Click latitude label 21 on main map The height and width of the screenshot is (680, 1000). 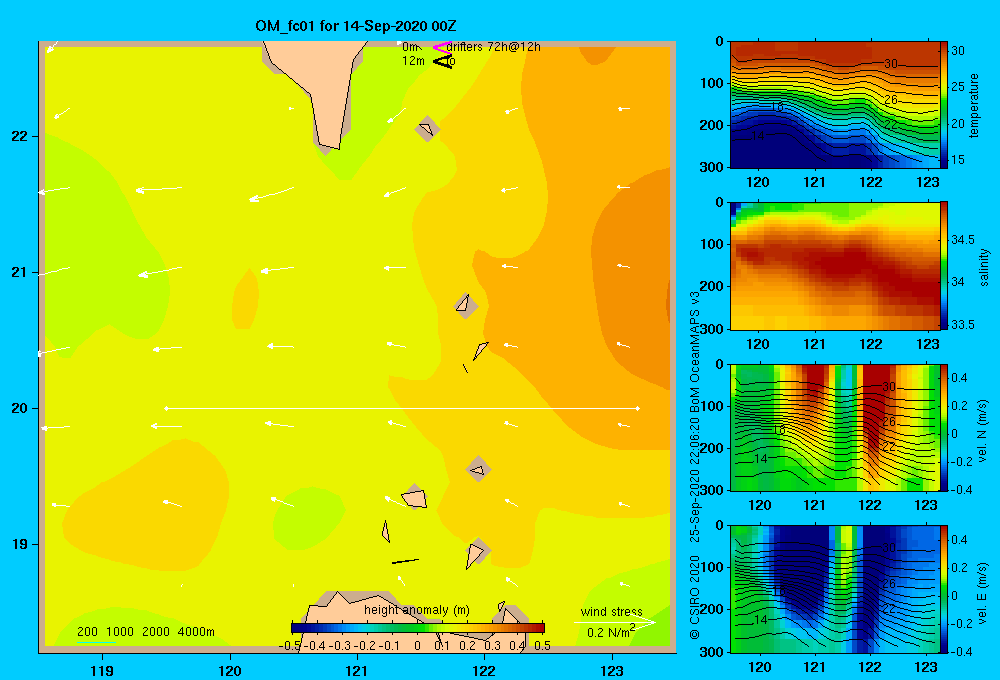19,272
